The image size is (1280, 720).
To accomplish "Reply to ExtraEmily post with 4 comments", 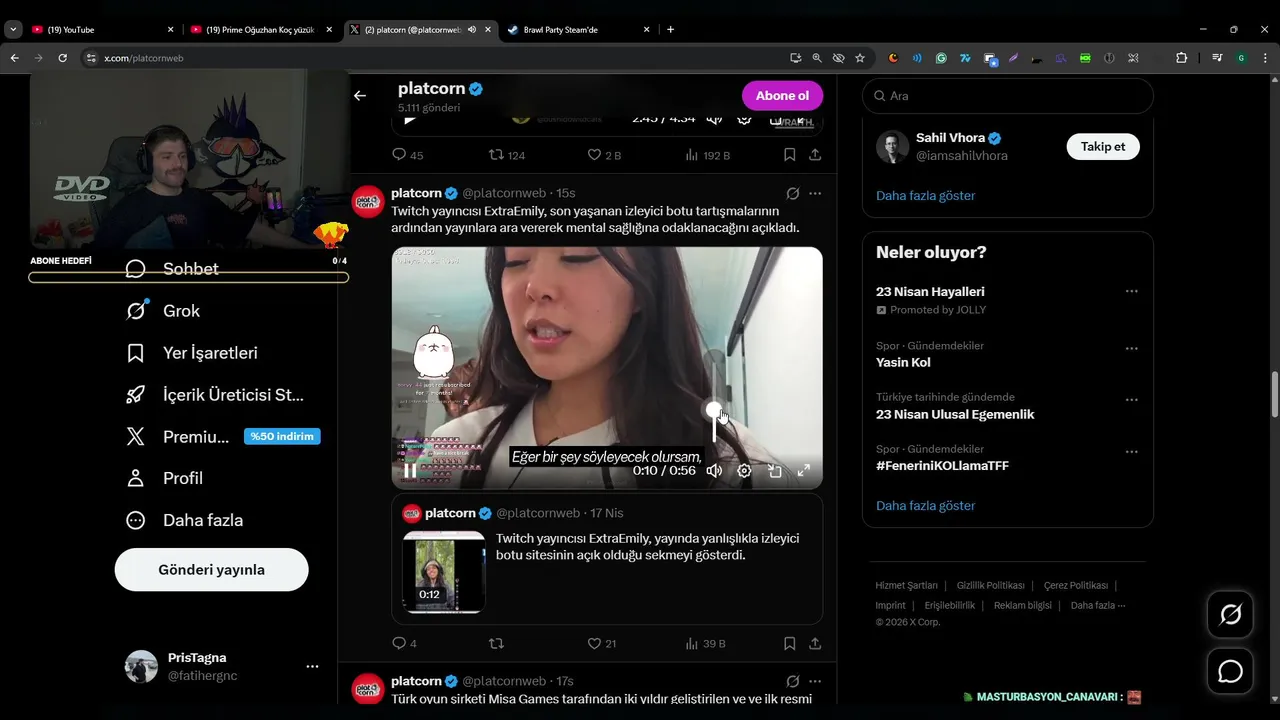I will (404, 643).
